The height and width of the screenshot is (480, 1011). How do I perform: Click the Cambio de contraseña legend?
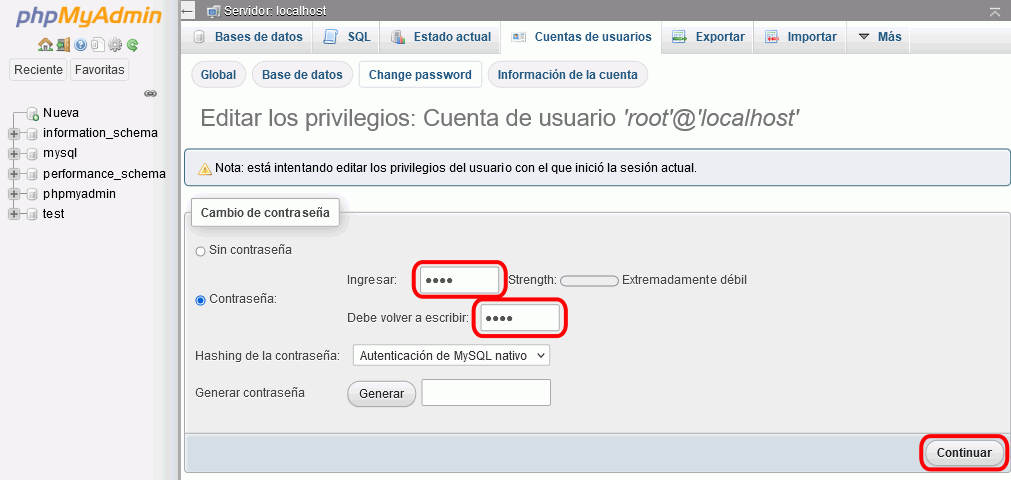265,212
